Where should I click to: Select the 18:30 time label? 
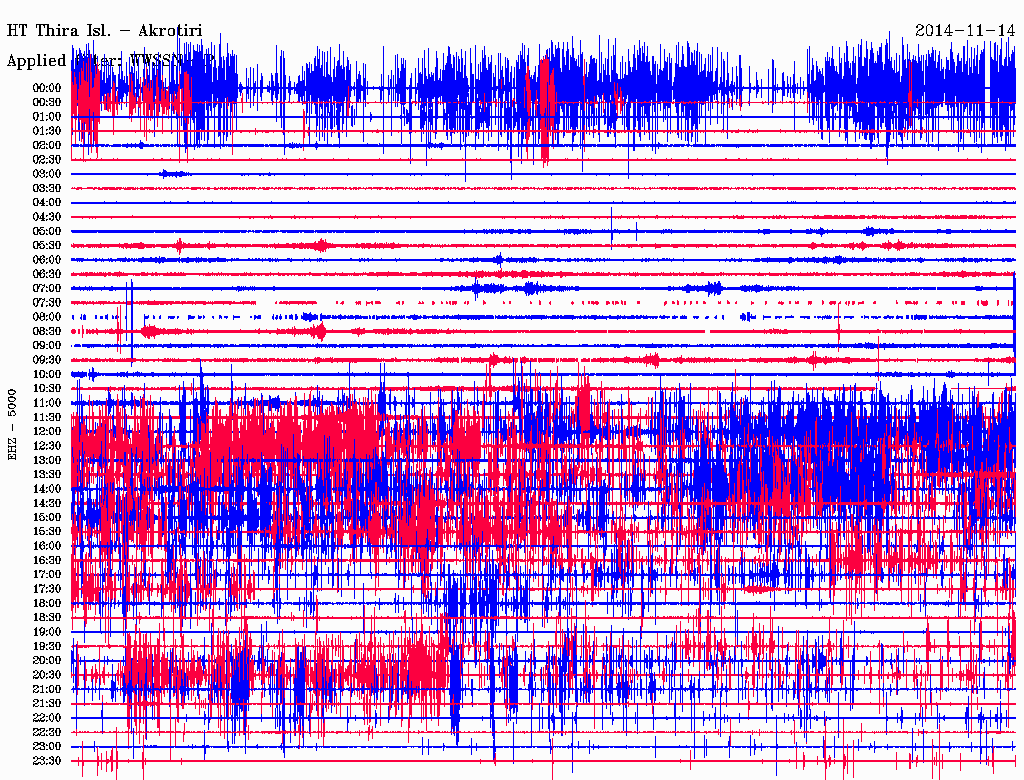pos(46,617)
